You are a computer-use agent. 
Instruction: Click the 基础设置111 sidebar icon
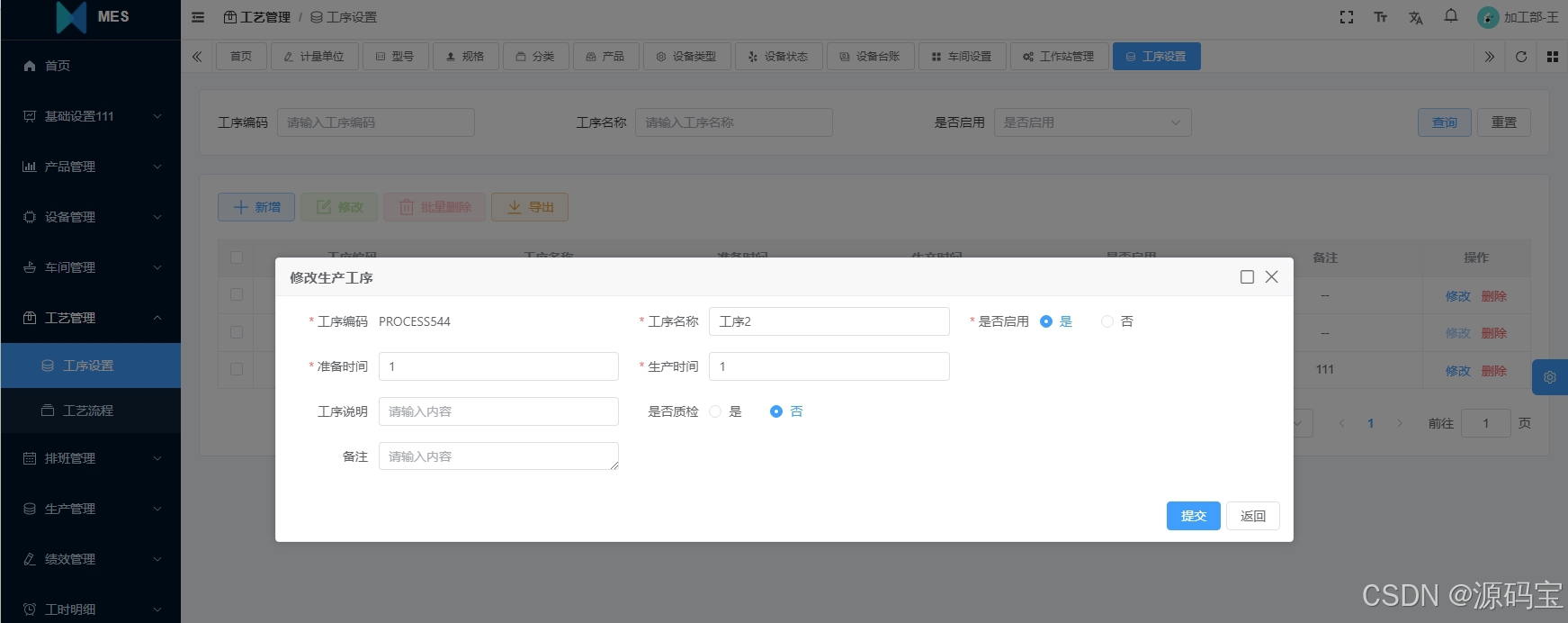click(x=30, y=116)
